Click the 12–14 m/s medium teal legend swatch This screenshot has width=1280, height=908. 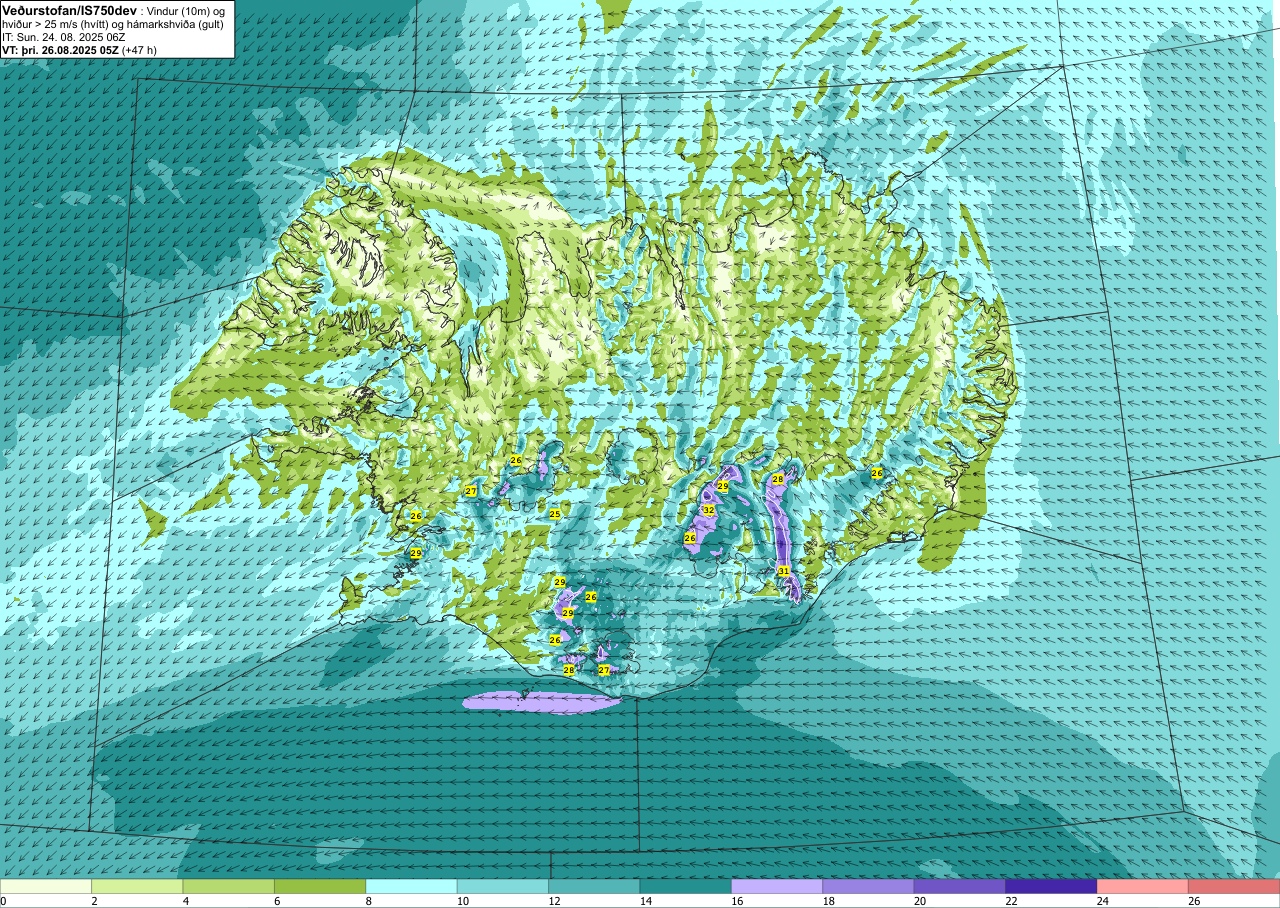[x=594, y=886]
